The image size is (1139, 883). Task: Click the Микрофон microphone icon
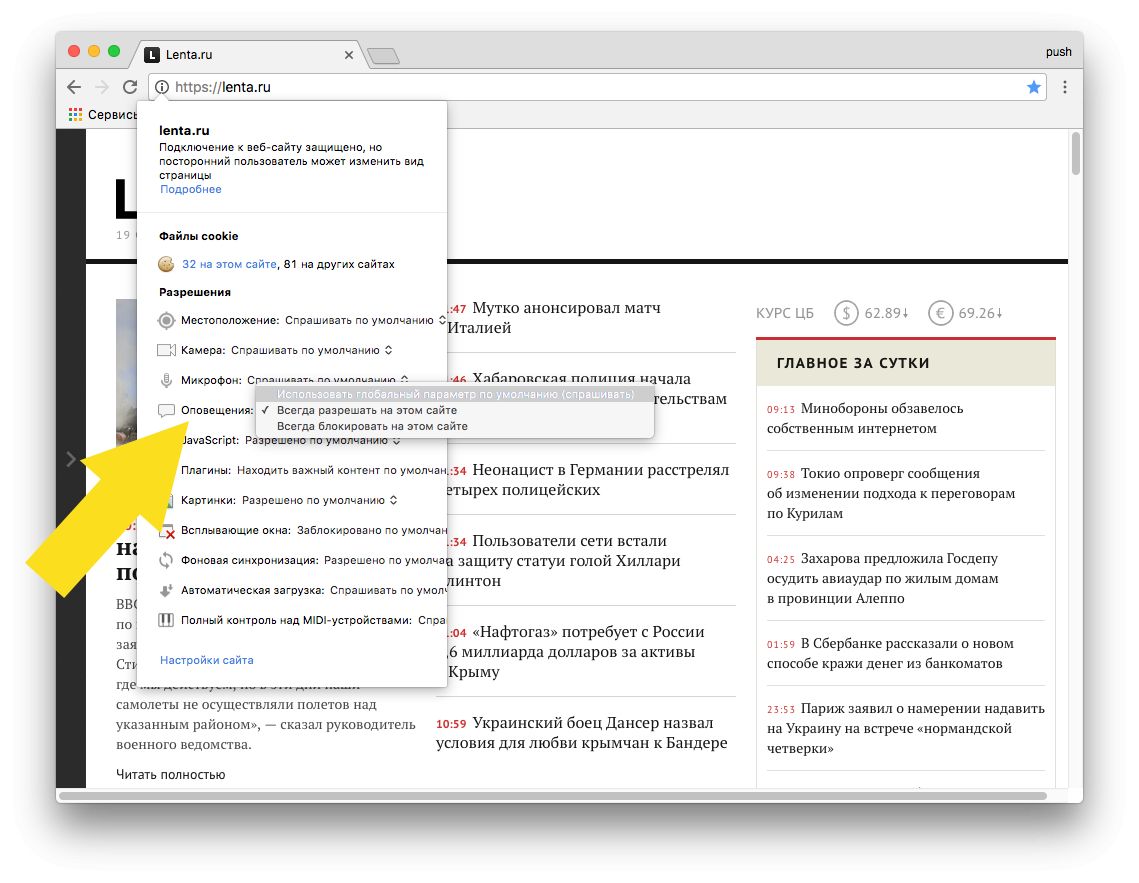pyautogui.click(x=166, y=380)
